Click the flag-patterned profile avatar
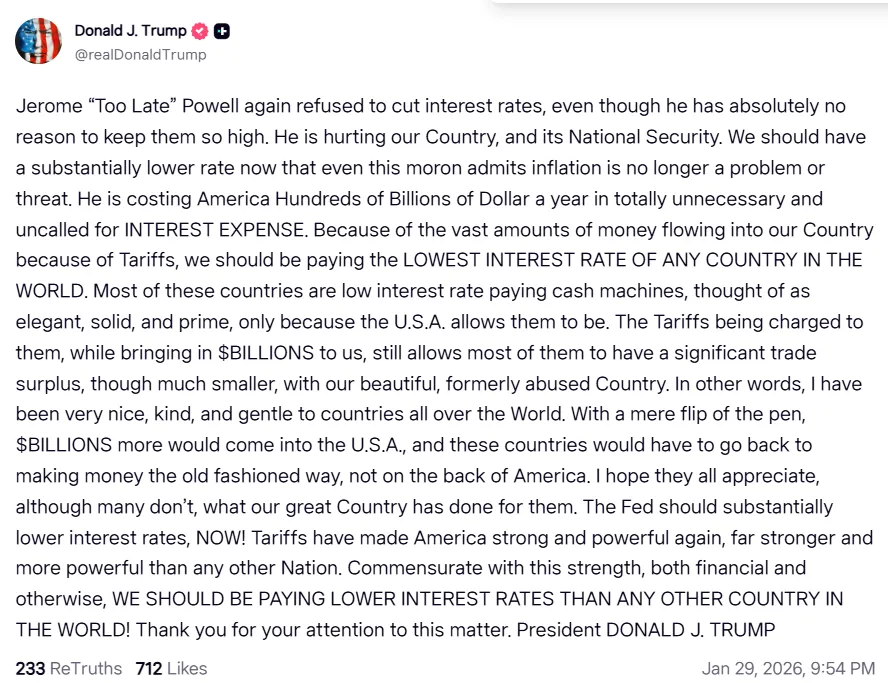Screen dimensions: 888x683 [38, 41]
